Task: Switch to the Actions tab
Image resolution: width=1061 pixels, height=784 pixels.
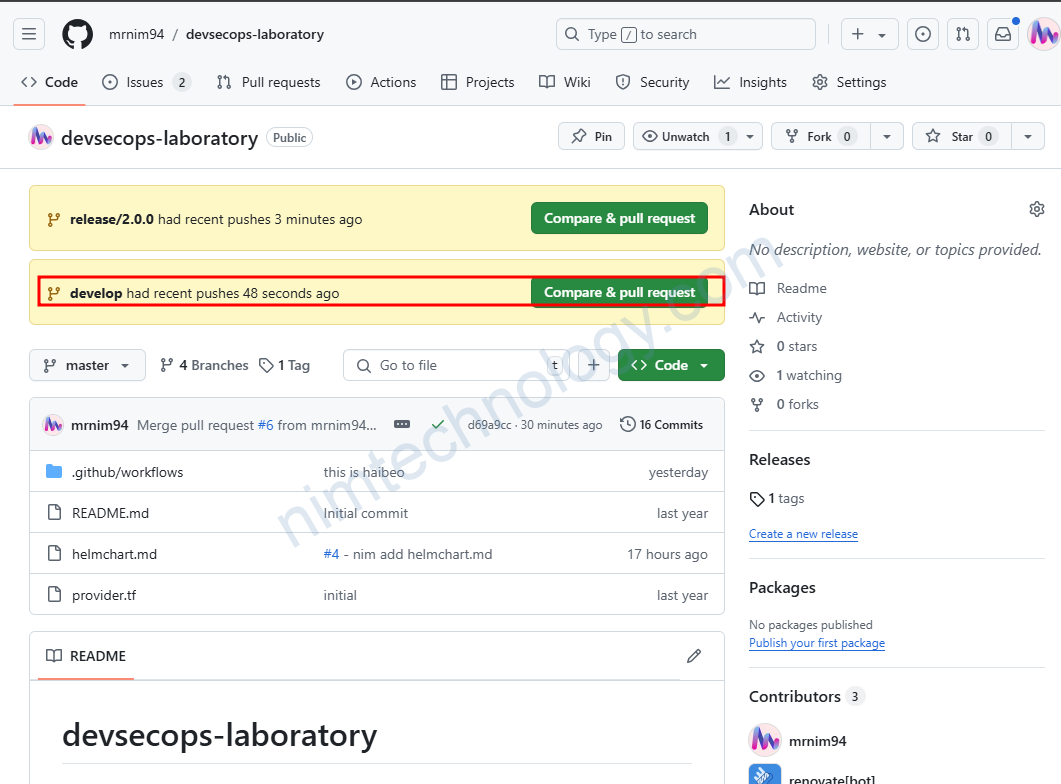Action: click(381, 82)
